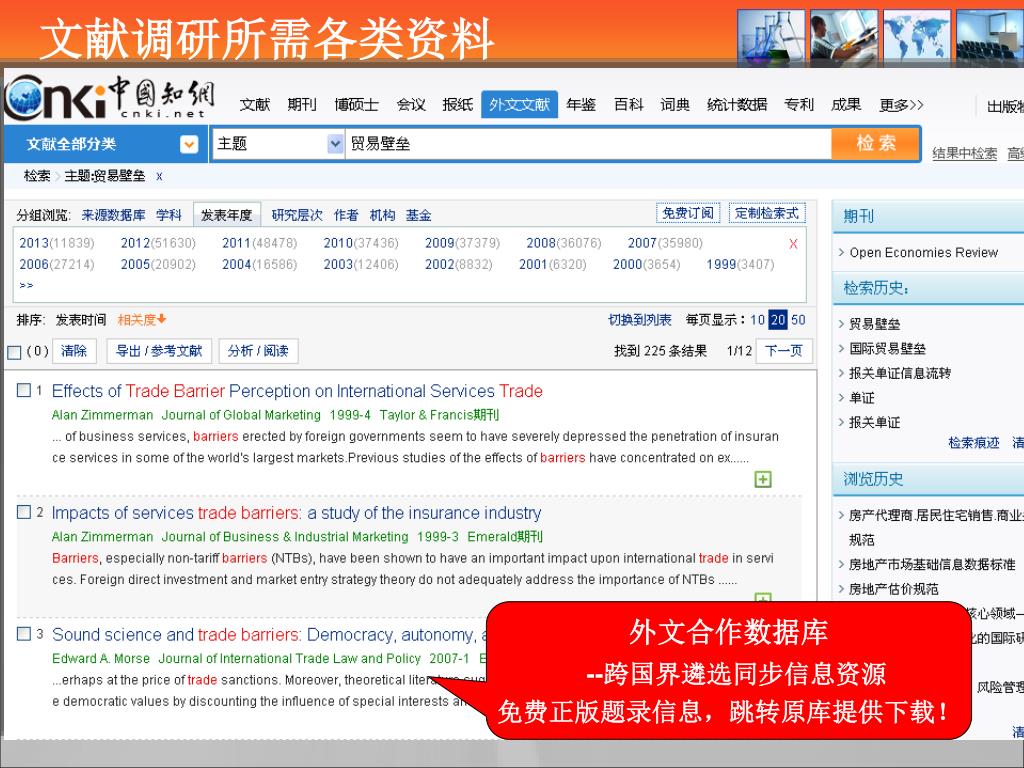1024x768 pixels.
Task: Toggle the select-all checkbox beside (0)
Action: pyautogui.click(x=14, y=352)
